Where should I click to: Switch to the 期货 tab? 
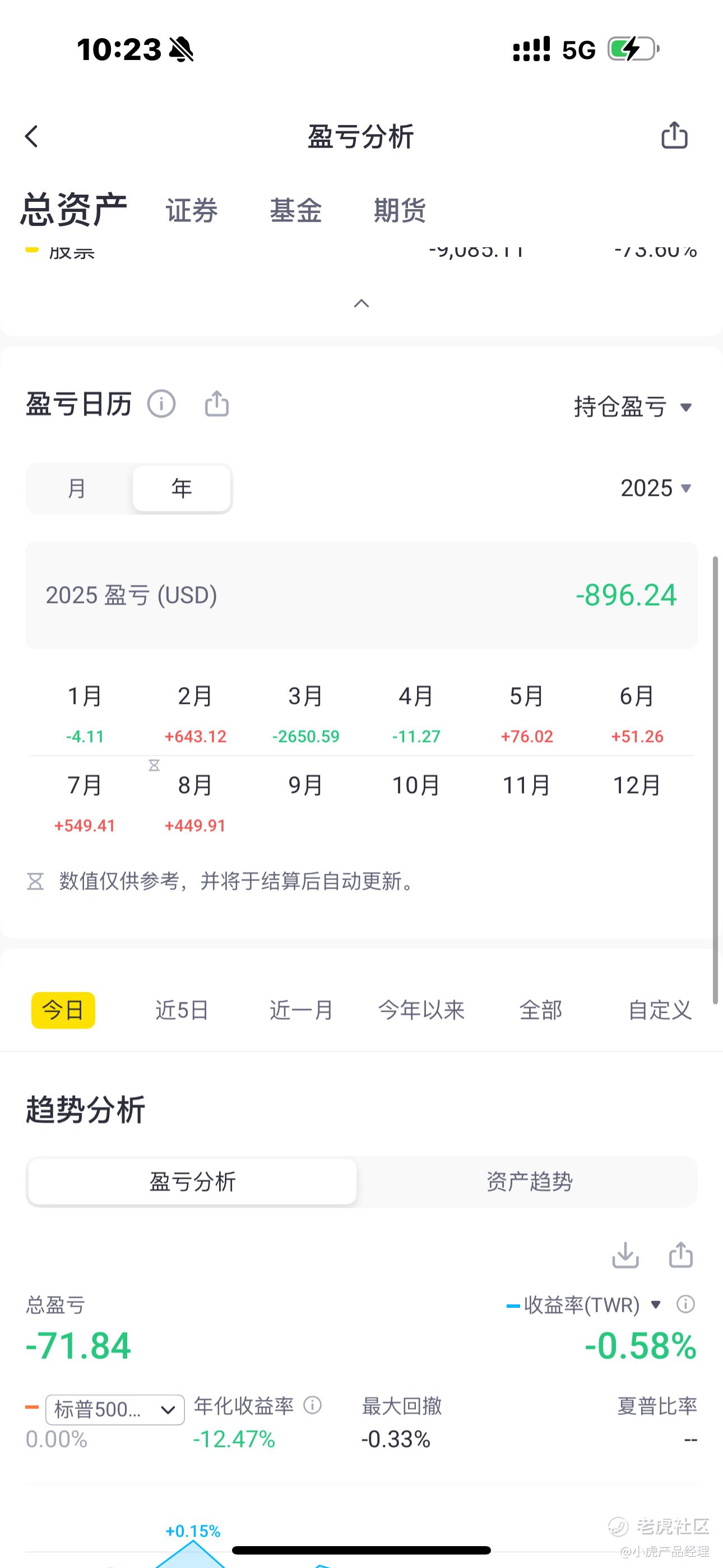[x=400, y=211]
